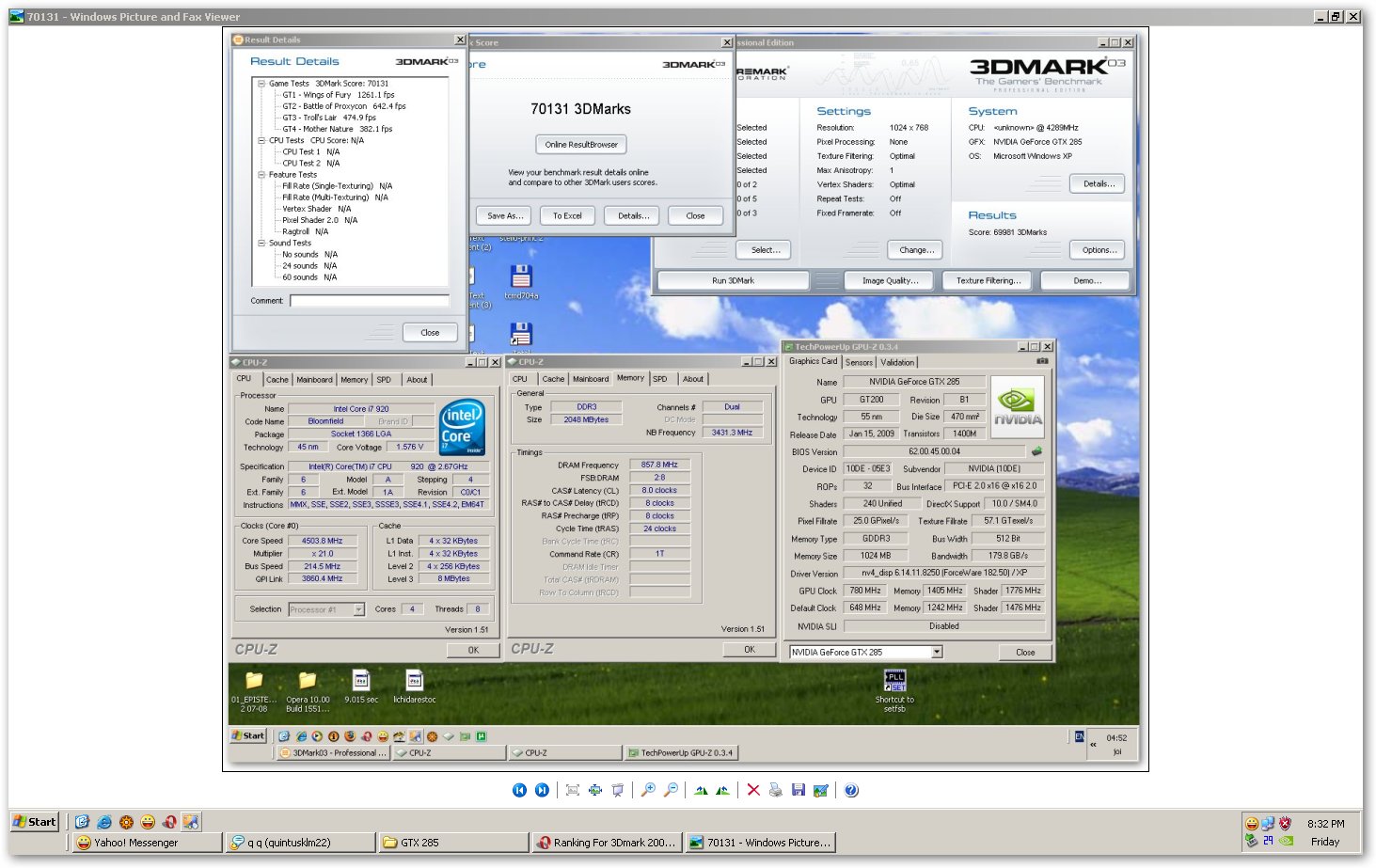Click OK button in left CPU-Z window

(x=473, y=650)
